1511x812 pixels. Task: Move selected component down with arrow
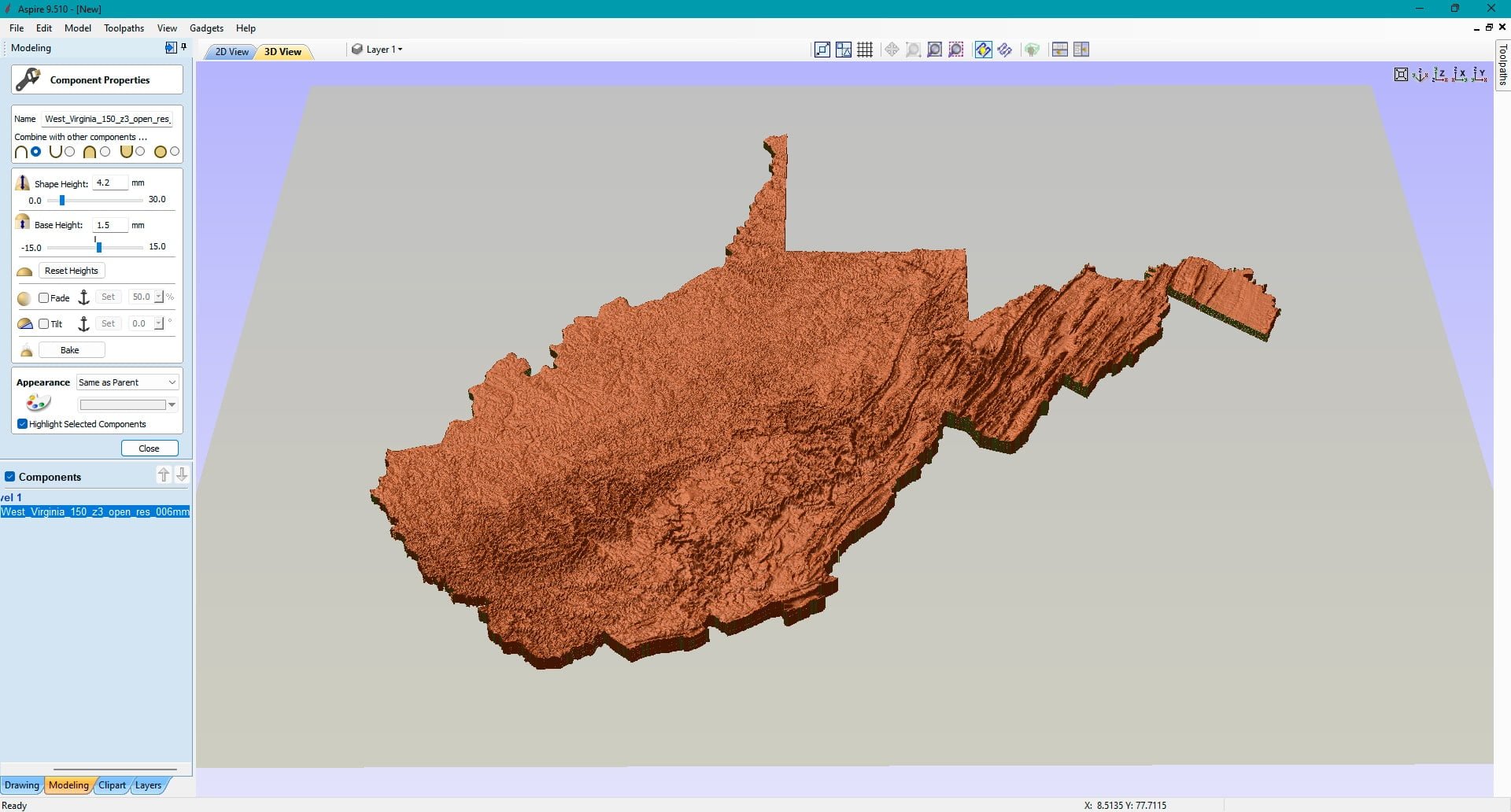tap(182, 474)
